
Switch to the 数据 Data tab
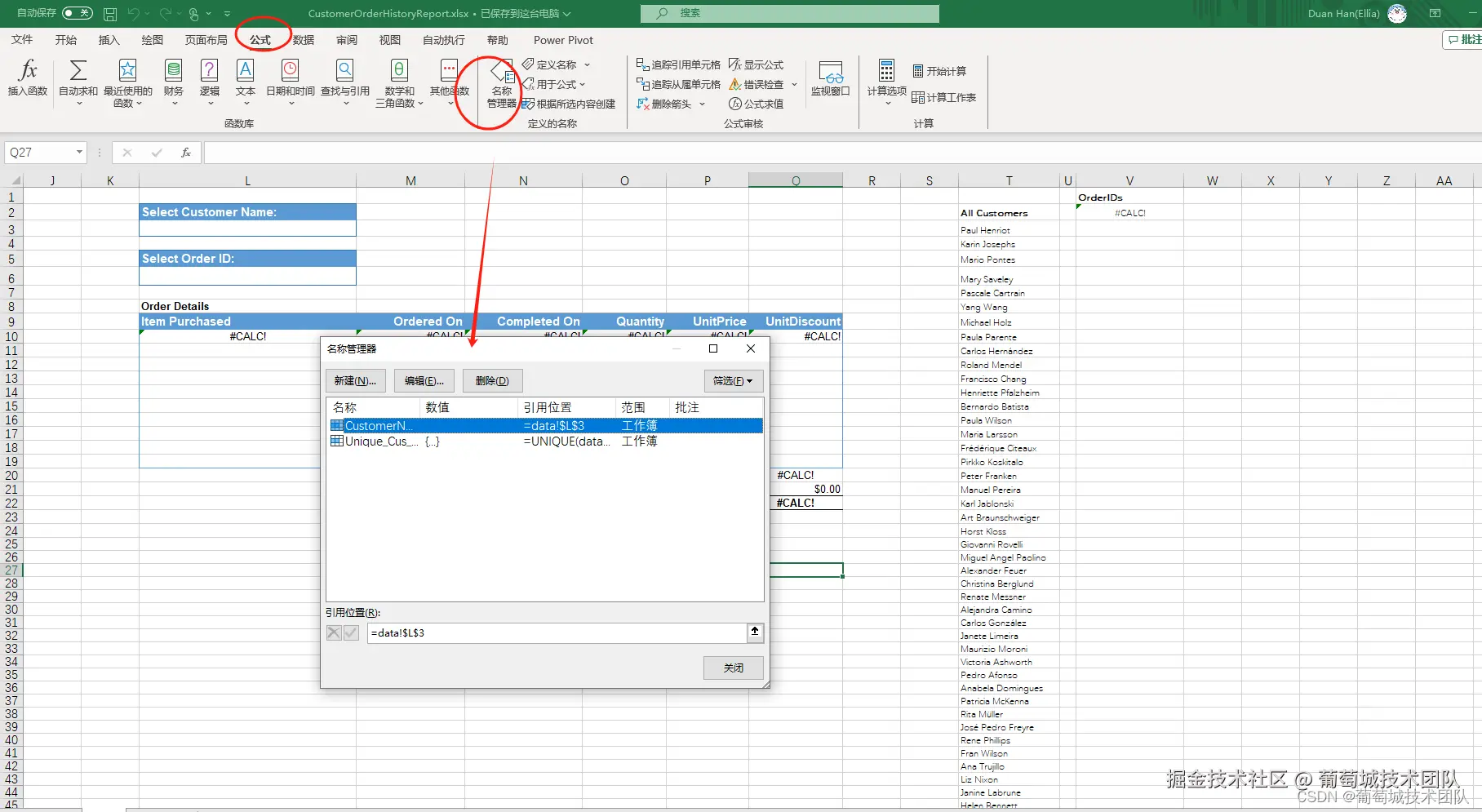click(304, 40)
